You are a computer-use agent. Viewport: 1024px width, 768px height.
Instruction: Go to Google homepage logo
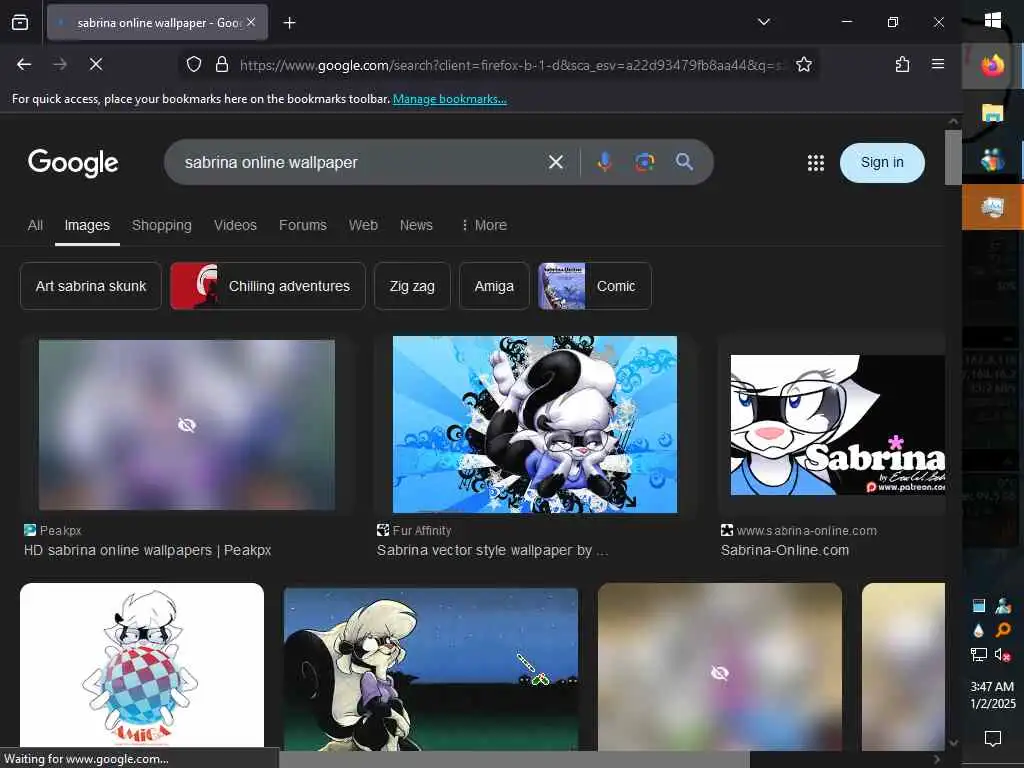tap(73, 162)
